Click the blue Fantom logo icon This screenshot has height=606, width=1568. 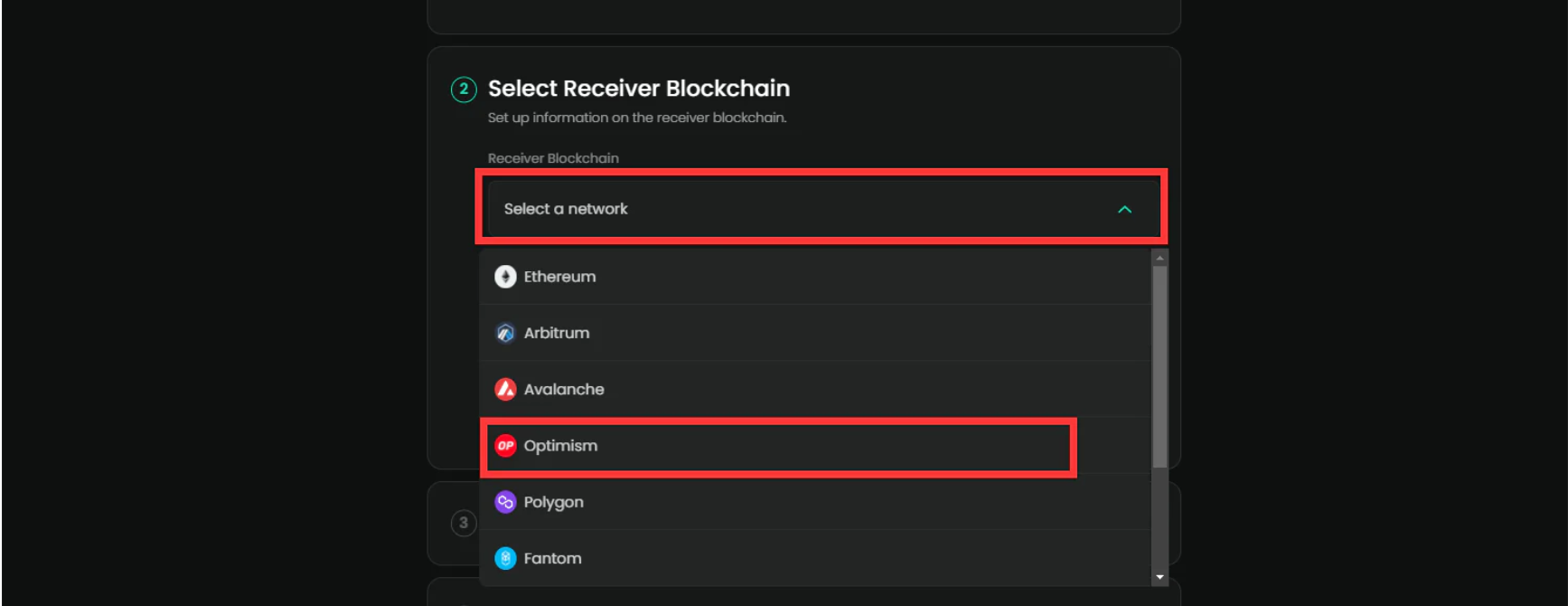point(505,558)
